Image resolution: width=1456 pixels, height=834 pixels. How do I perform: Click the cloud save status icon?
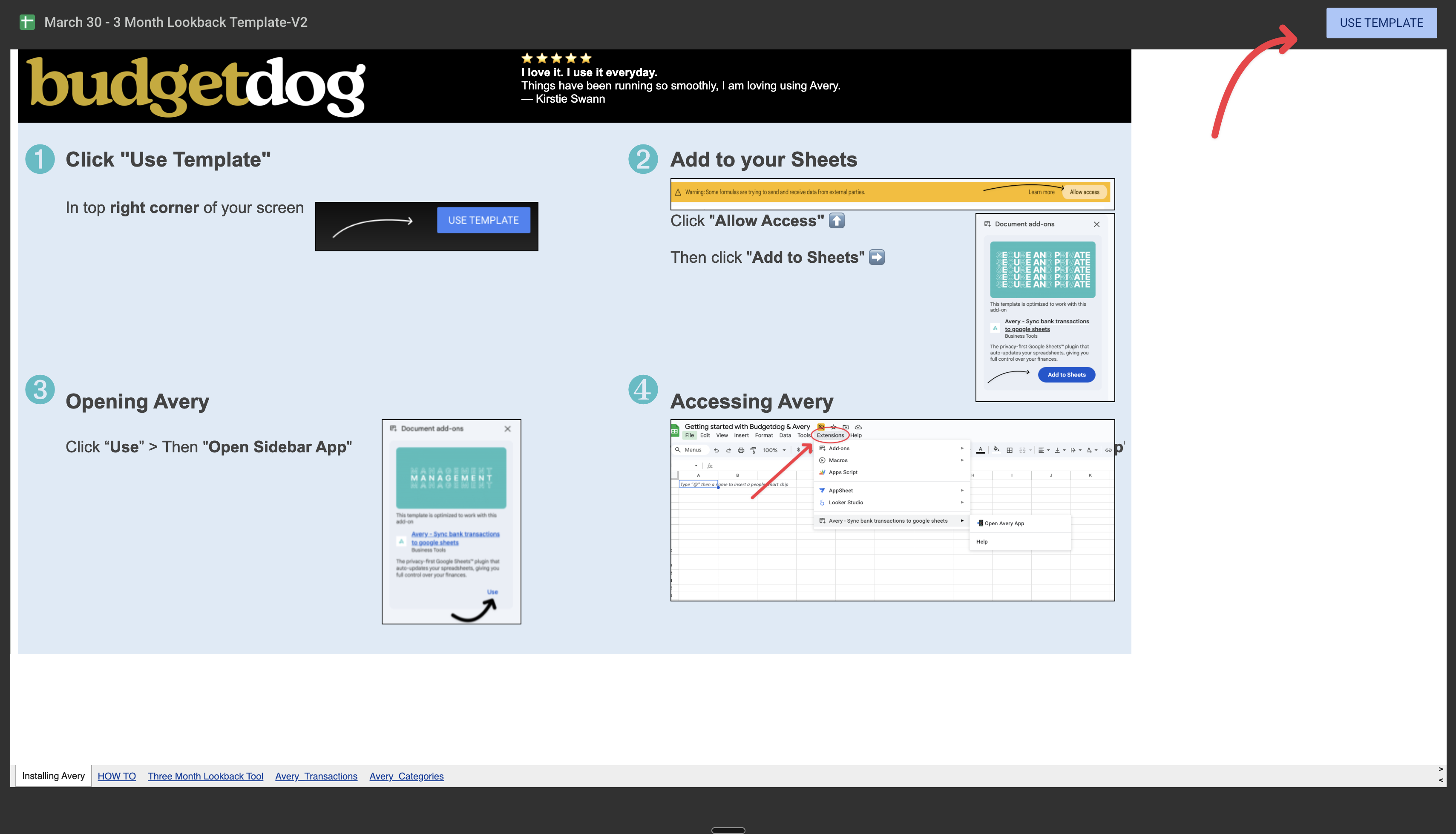tap(859, 428)
